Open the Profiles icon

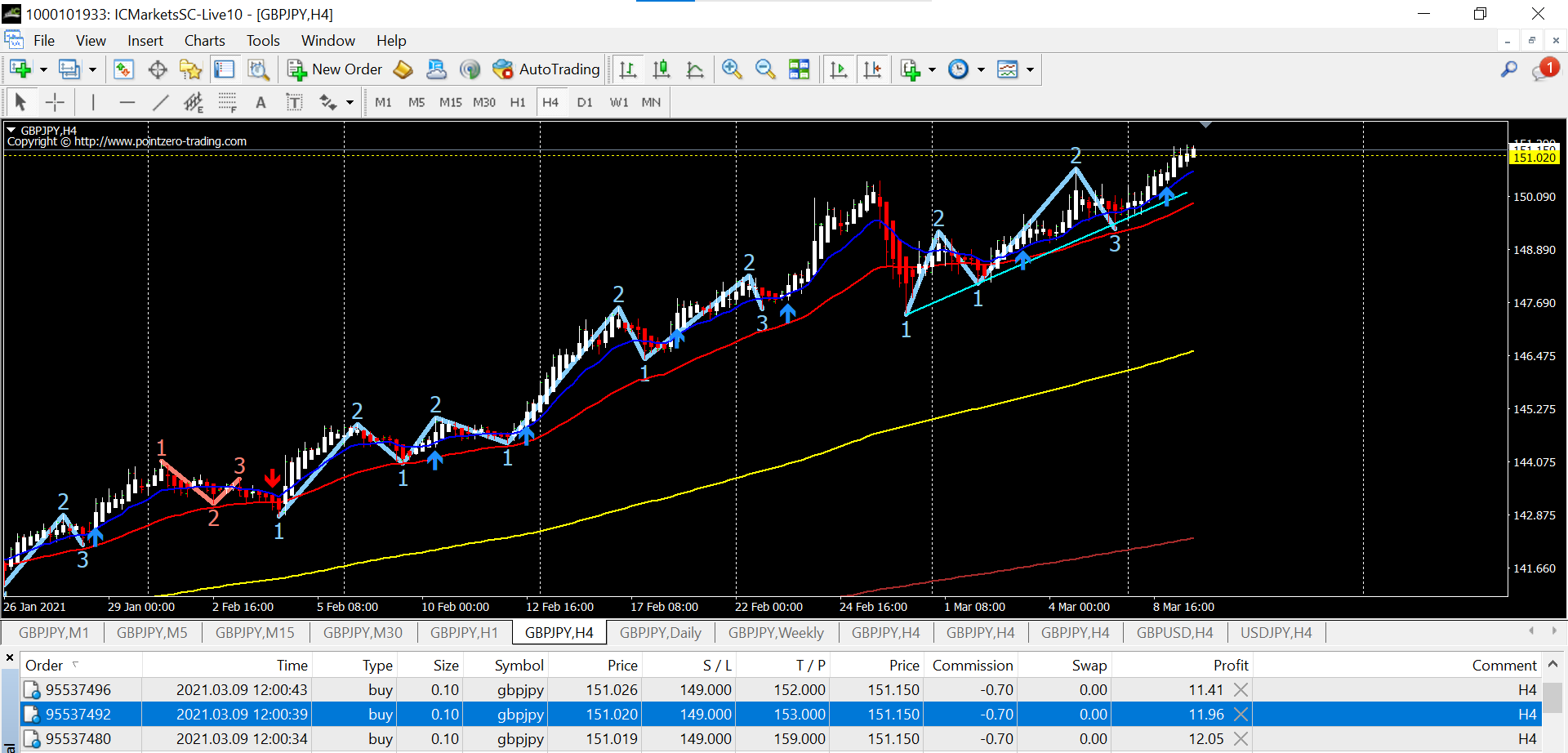(x=69, y=69)
